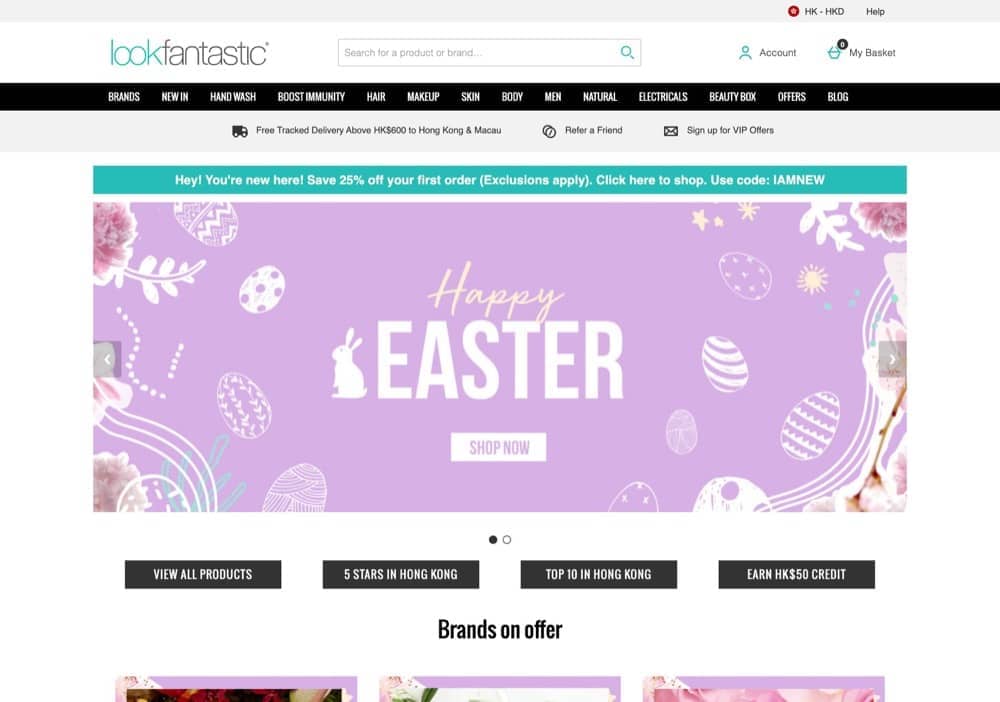The height and width of the screenshot is (702, 1000).
Task: Go to next banner slide arrow
Action: 892,359
